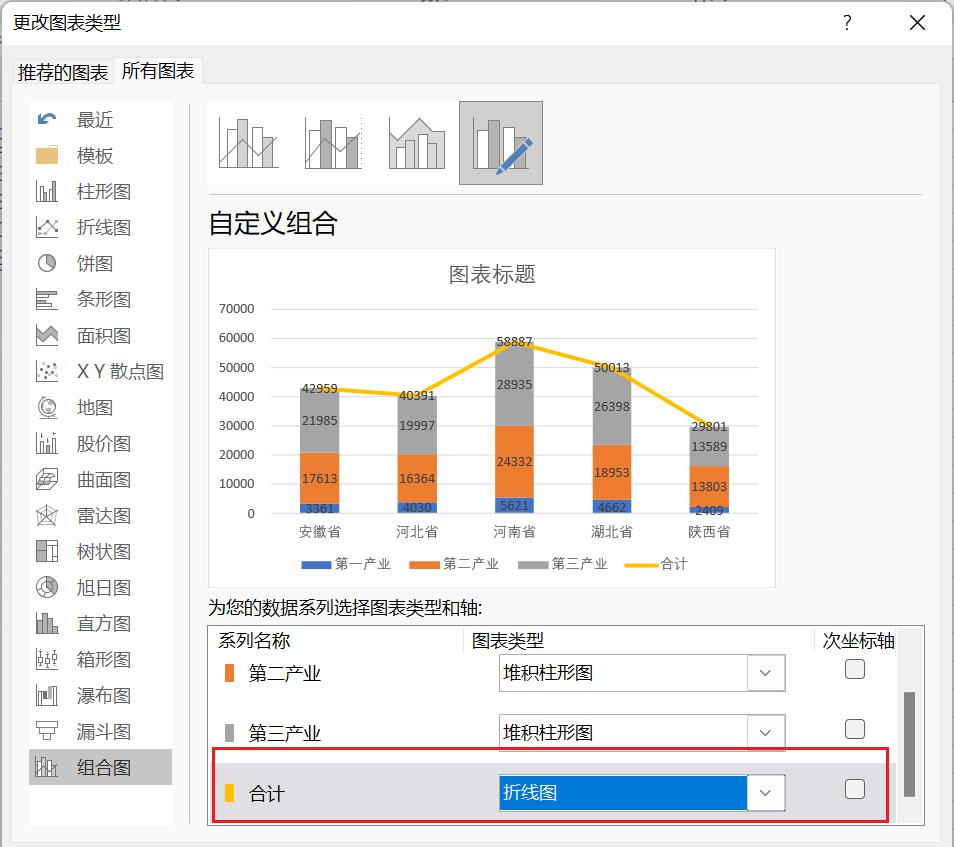The image size is (954, 847).
Task: Choose the Line chart (折线图) icon
Action: (x=47, y=227)
